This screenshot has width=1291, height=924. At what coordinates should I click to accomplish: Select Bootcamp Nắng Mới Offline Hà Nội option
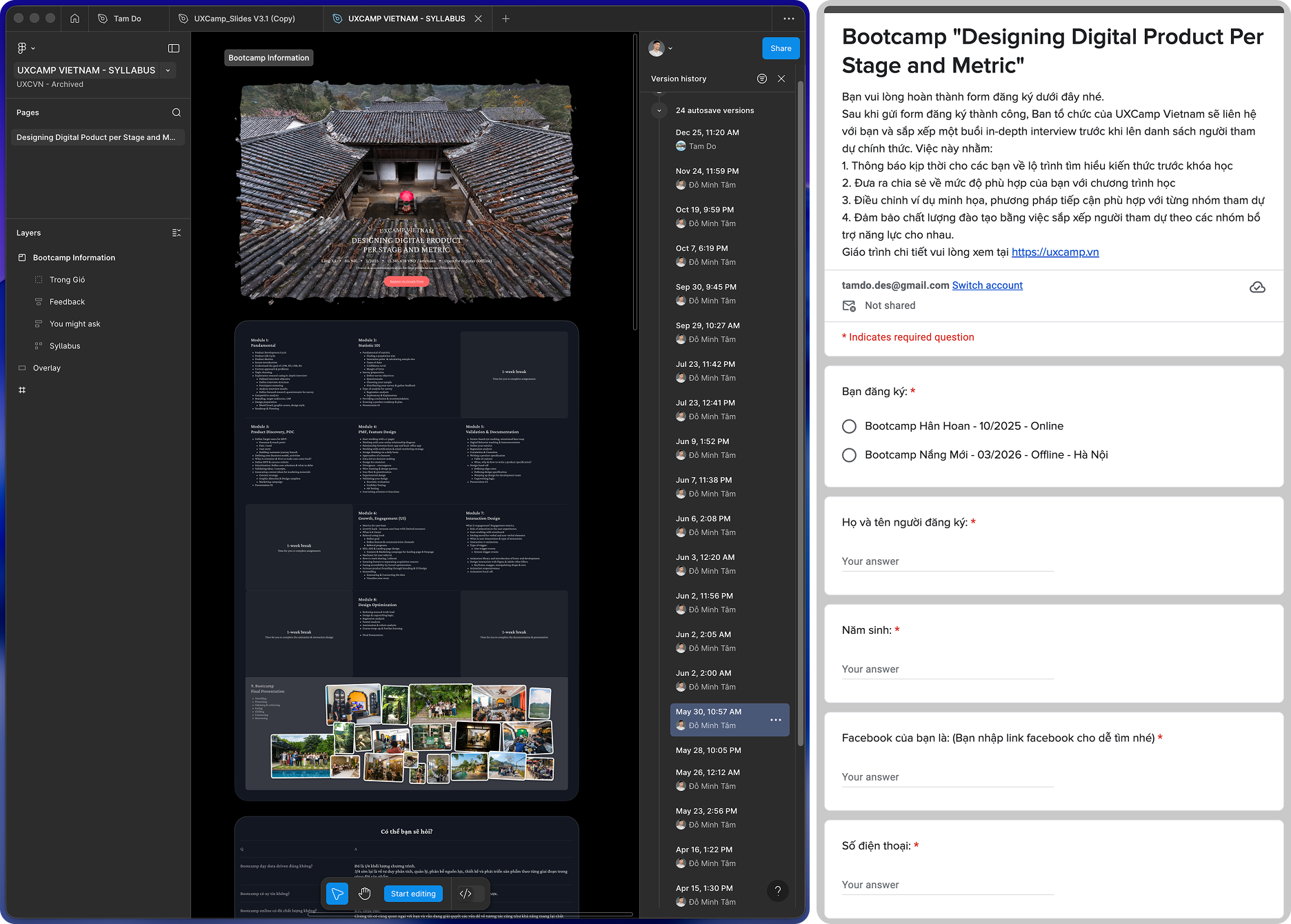[850, 455]
